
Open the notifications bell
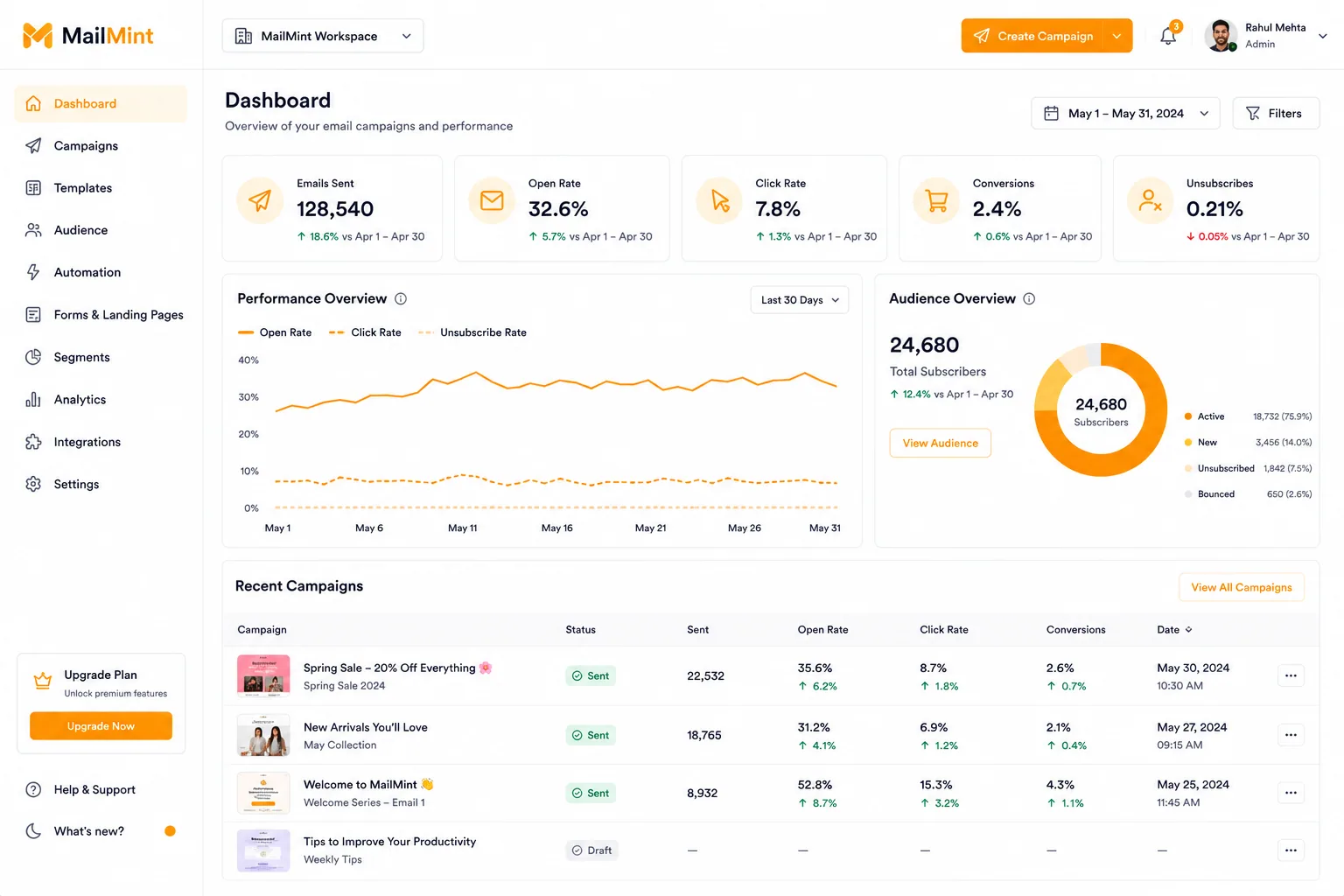(1168, 36)
